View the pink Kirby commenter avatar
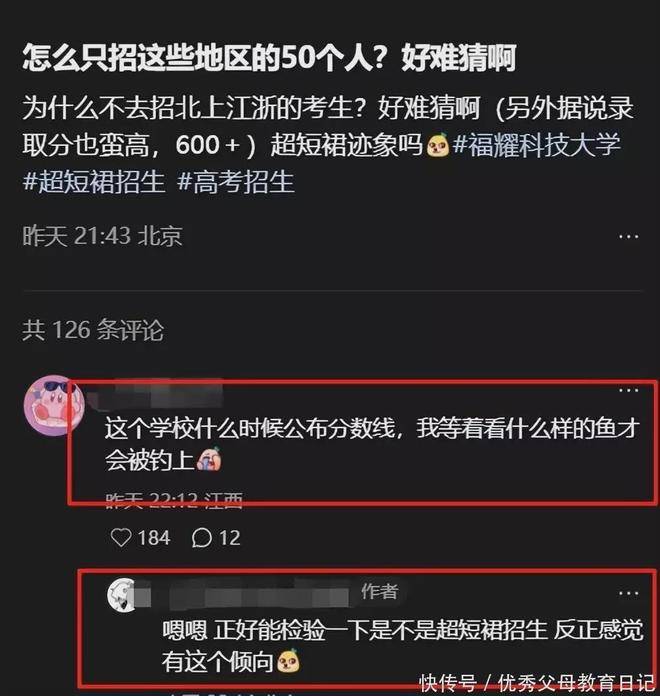The height and width of the screenshot is (696, 660). [54, 405]
